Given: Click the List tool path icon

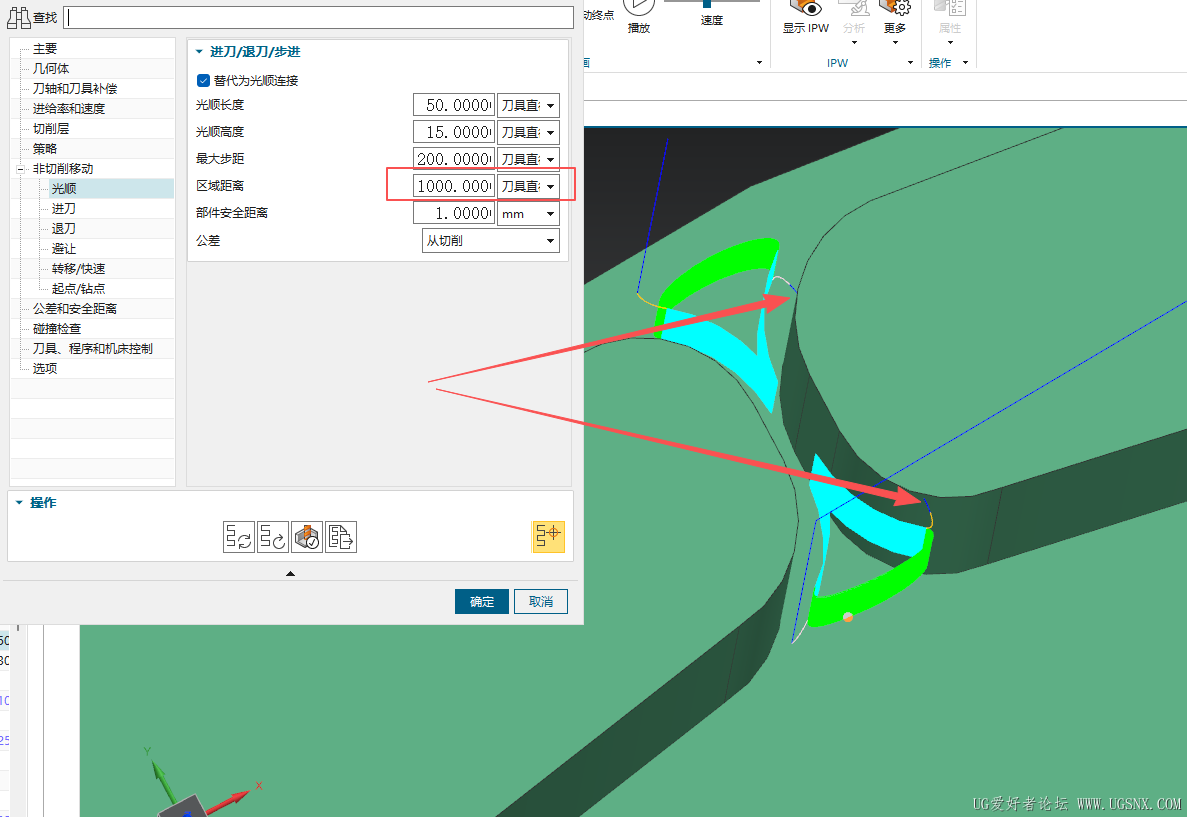Looking at the screenshot, I should [x=341, y=537].
